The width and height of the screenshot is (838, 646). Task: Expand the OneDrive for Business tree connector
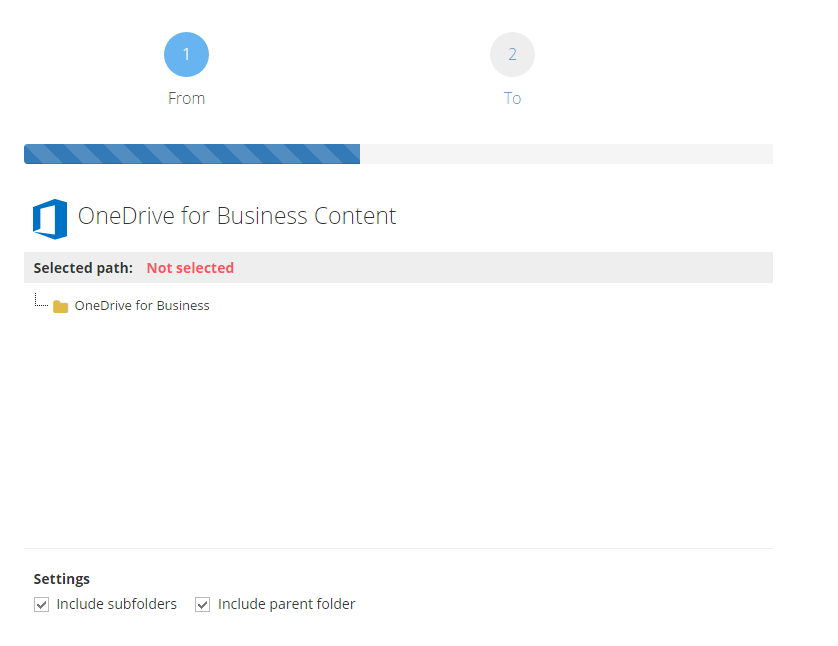coord(41,300)
